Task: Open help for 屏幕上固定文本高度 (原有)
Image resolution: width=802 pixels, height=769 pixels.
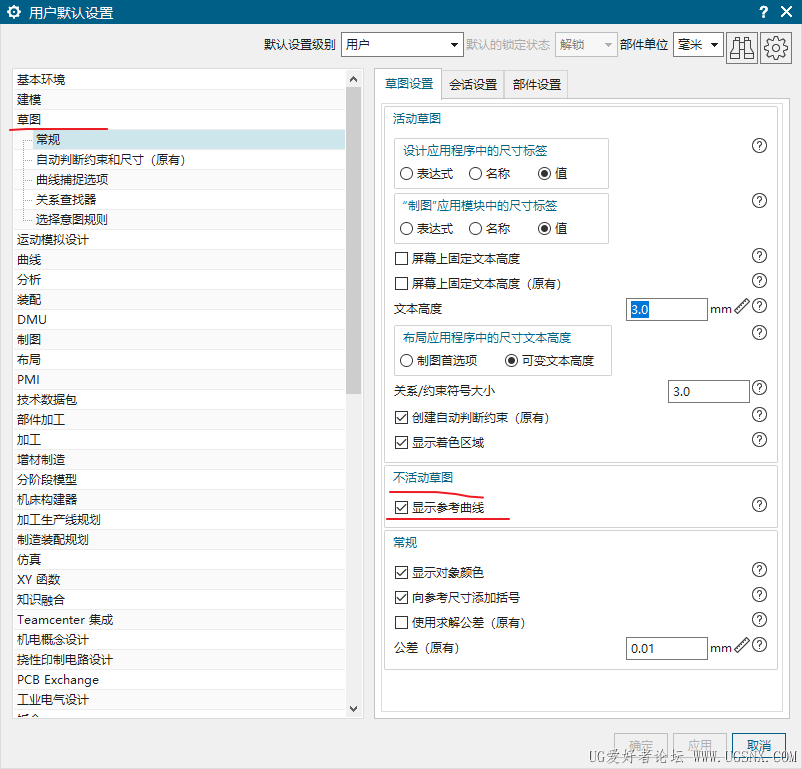Action: tap(759, 280)
